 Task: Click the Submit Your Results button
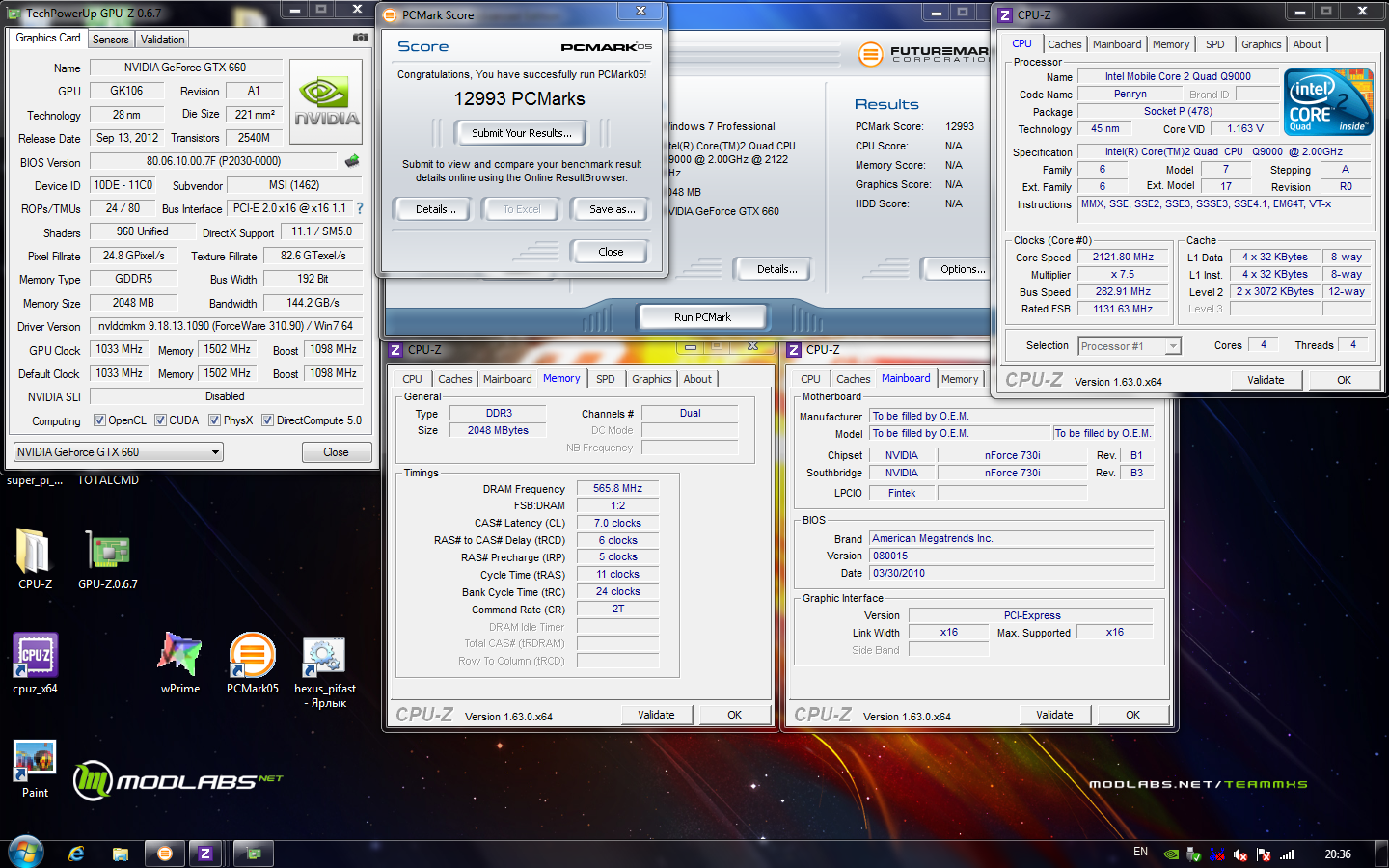point(521,133)
